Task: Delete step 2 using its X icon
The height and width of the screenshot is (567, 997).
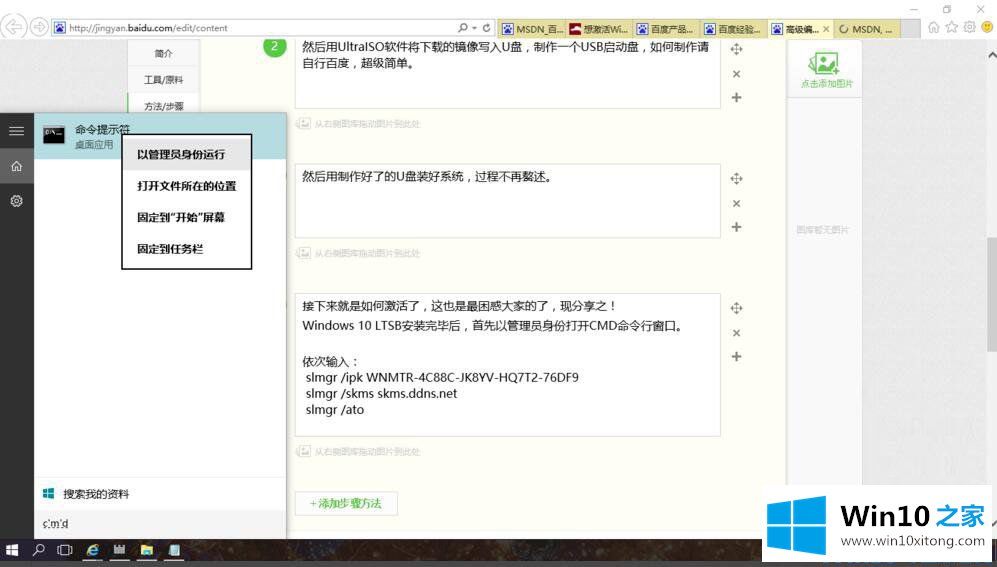Action: click(736, 74)
